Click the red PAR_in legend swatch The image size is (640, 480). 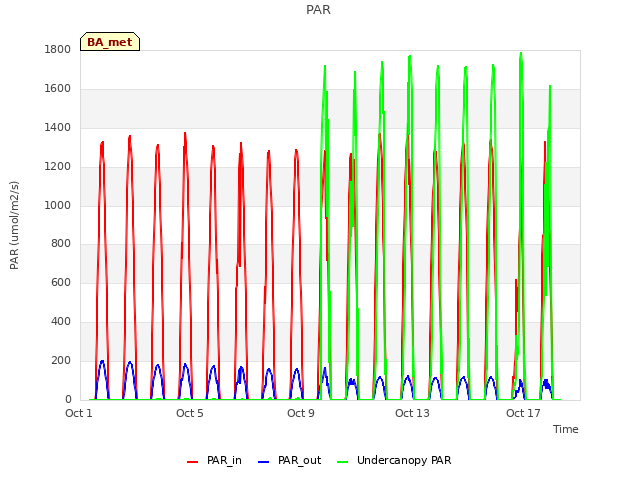click(192, 462)
